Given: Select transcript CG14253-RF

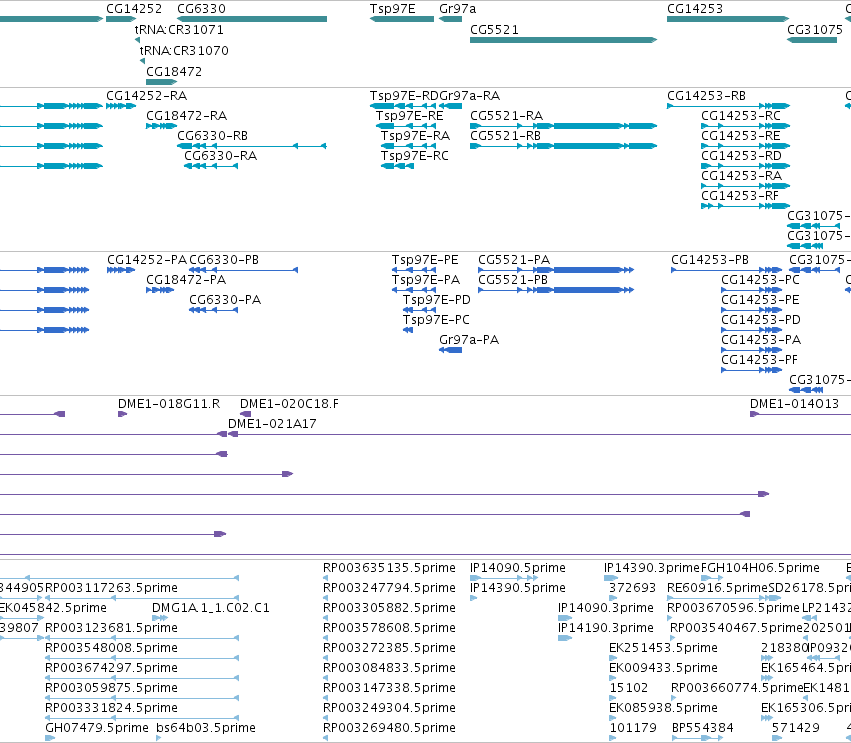Looking at the screenshot, I should 740,195.
